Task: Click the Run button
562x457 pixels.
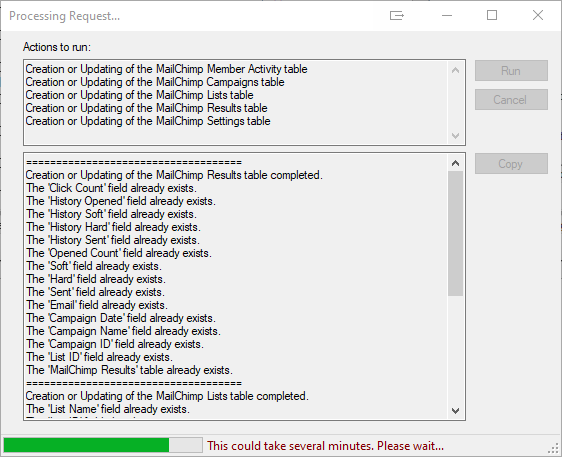Action: coord(511,71)
